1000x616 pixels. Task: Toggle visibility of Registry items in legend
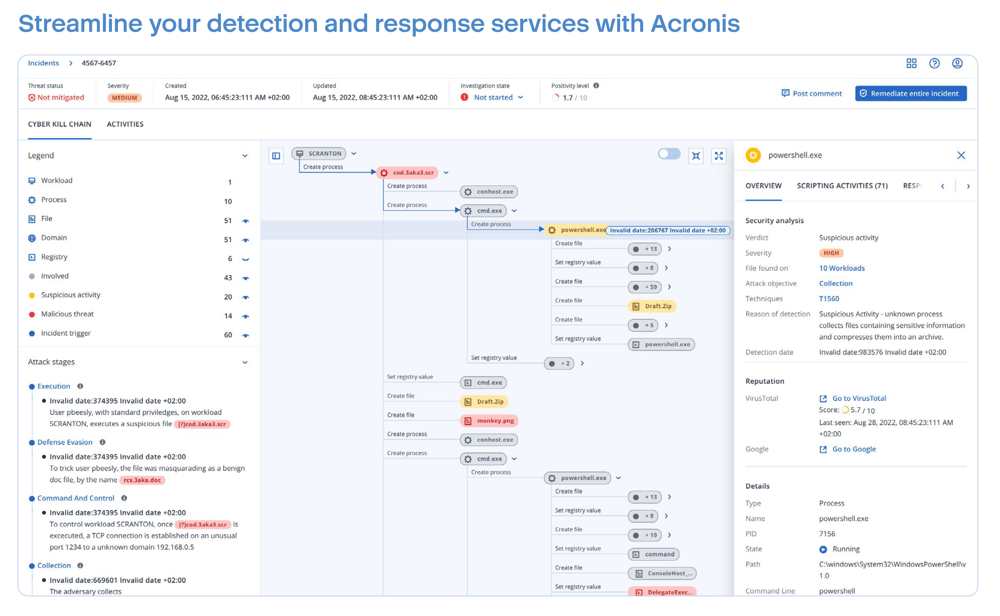click(x=246, y=260)
